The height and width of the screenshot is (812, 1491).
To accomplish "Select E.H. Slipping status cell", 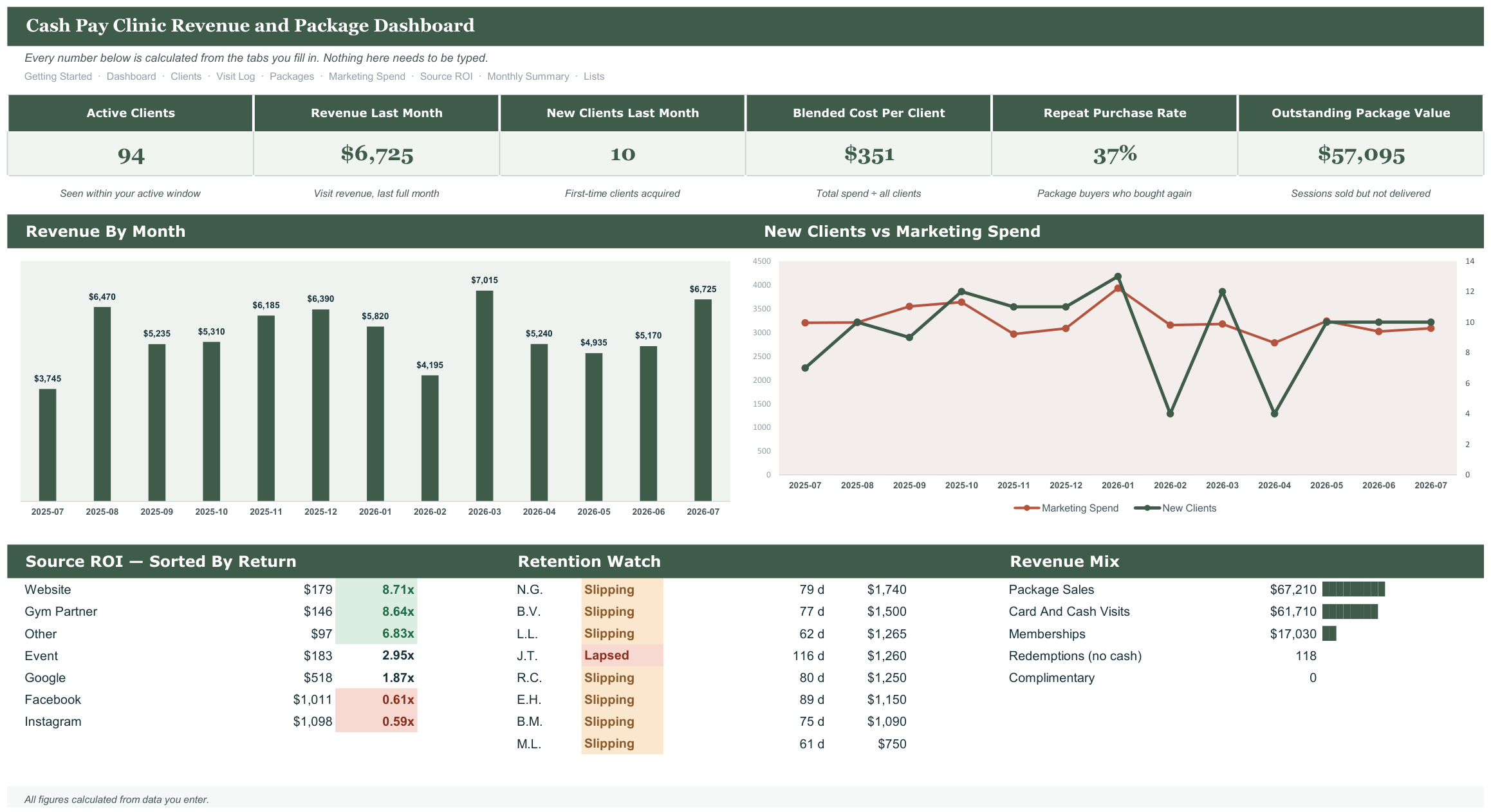I will tap(622, 699).
